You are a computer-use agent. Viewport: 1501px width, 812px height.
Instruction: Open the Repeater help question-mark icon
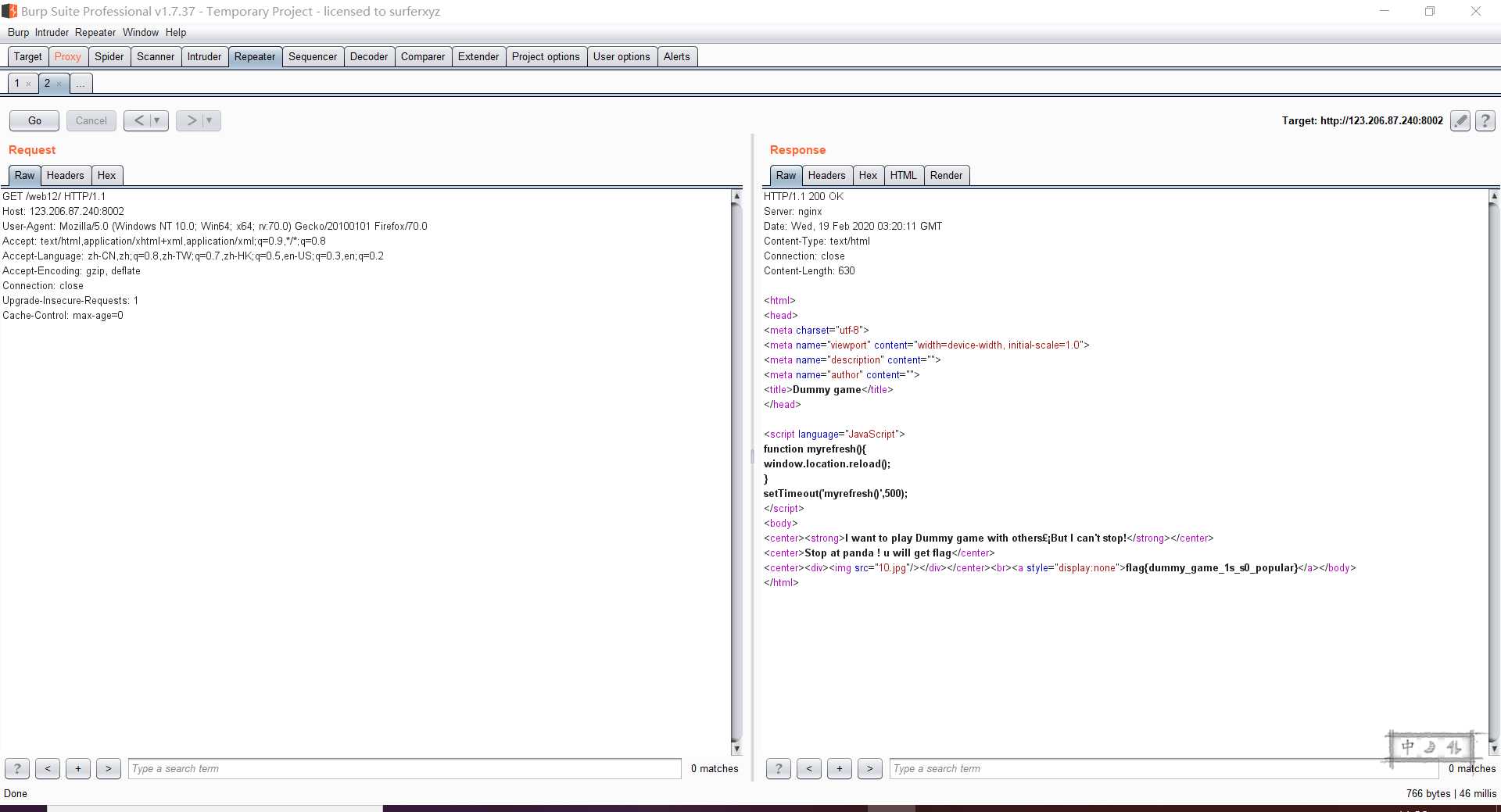pyautogui.click(x=1485, y=120)
